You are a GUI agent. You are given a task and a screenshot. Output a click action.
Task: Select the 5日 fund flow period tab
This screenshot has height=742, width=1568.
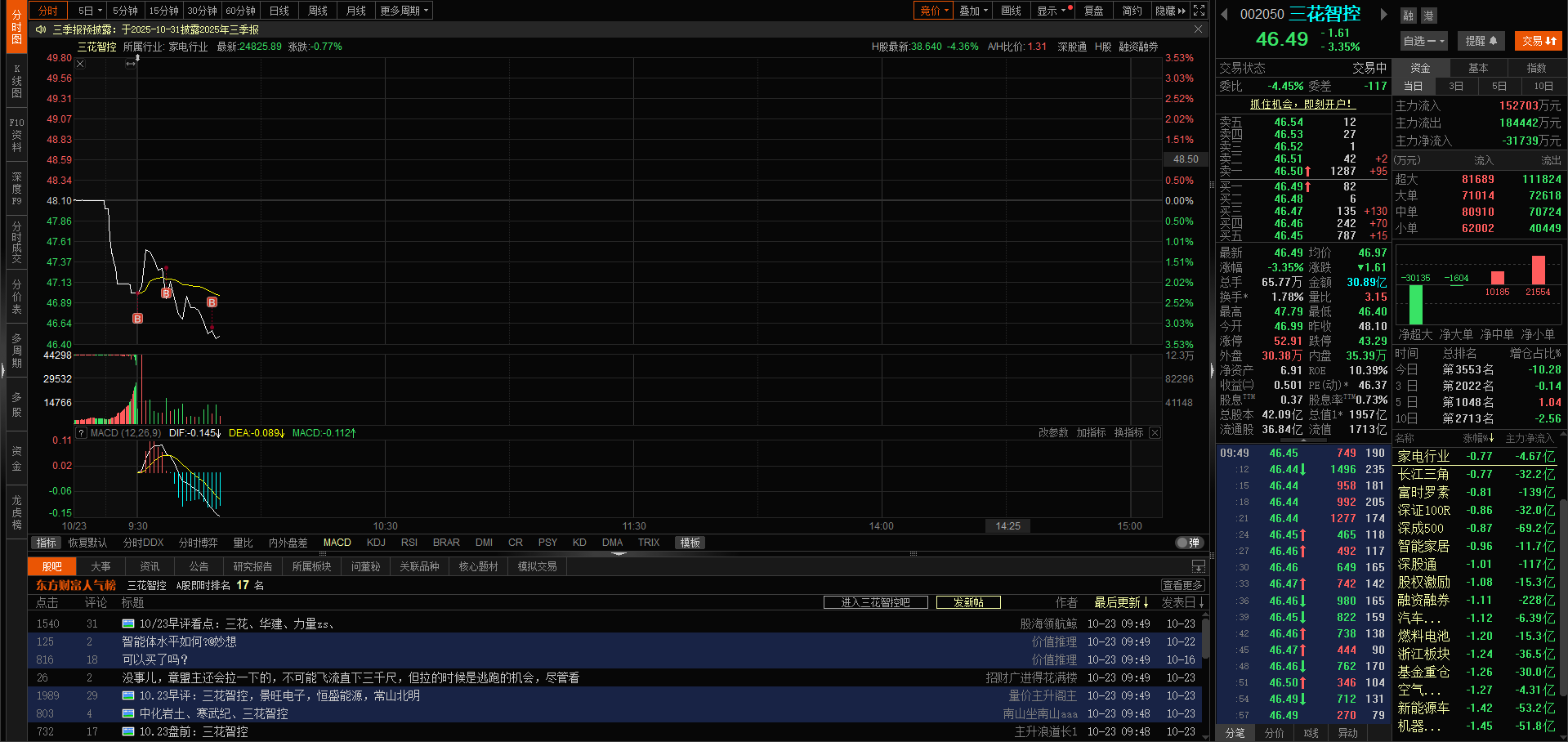[1499, 86]
